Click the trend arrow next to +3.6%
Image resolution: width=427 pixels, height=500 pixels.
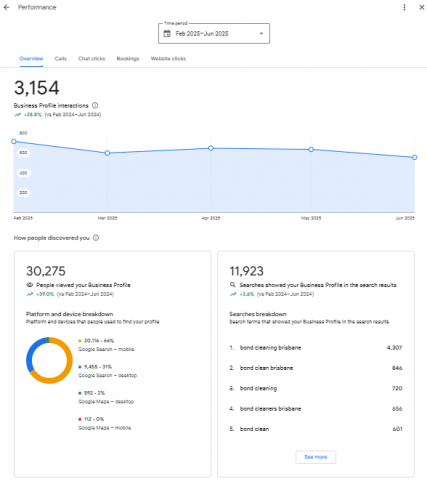pyautogui.click(x=233, y=294)
